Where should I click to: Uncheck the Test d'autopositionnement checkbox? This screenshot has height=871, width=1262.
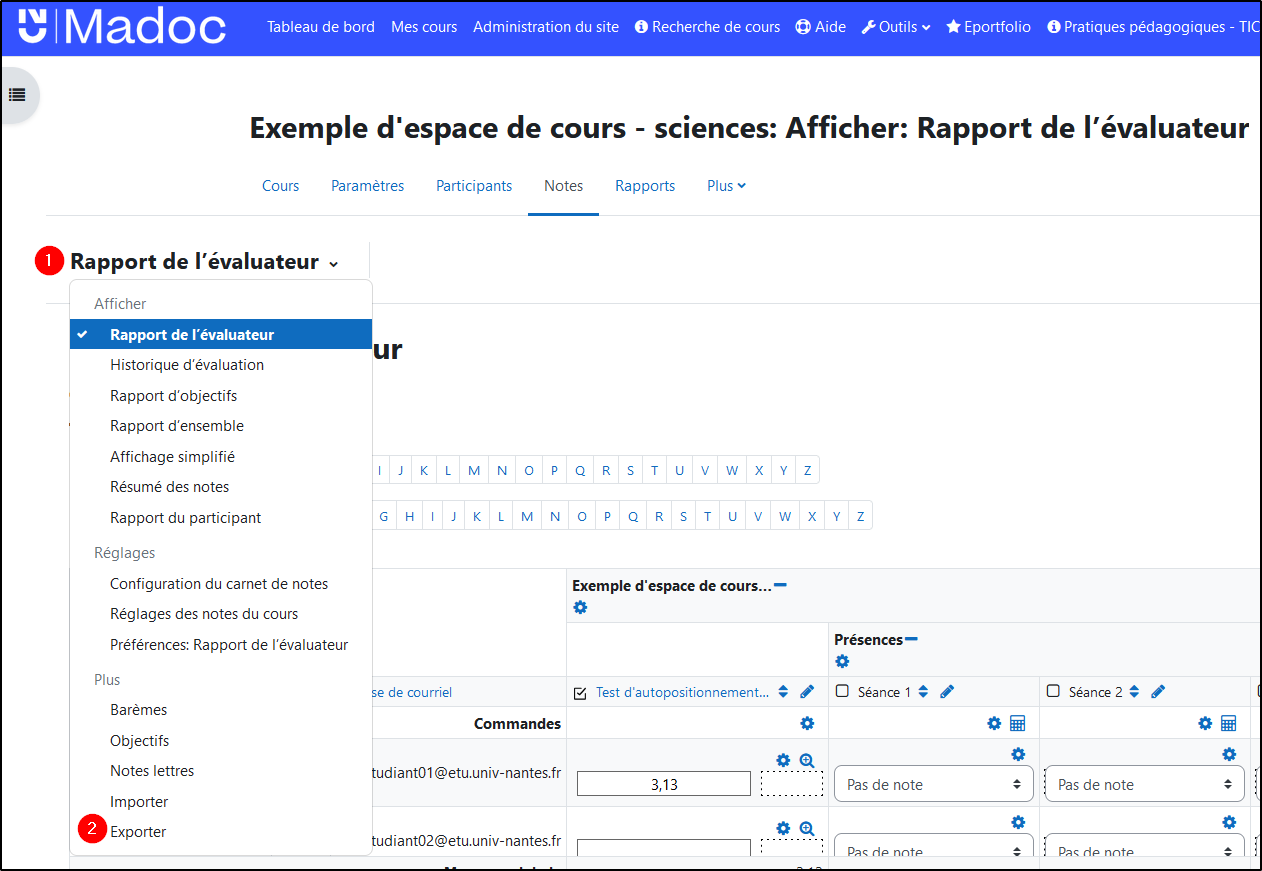click(x=580, y=691)
